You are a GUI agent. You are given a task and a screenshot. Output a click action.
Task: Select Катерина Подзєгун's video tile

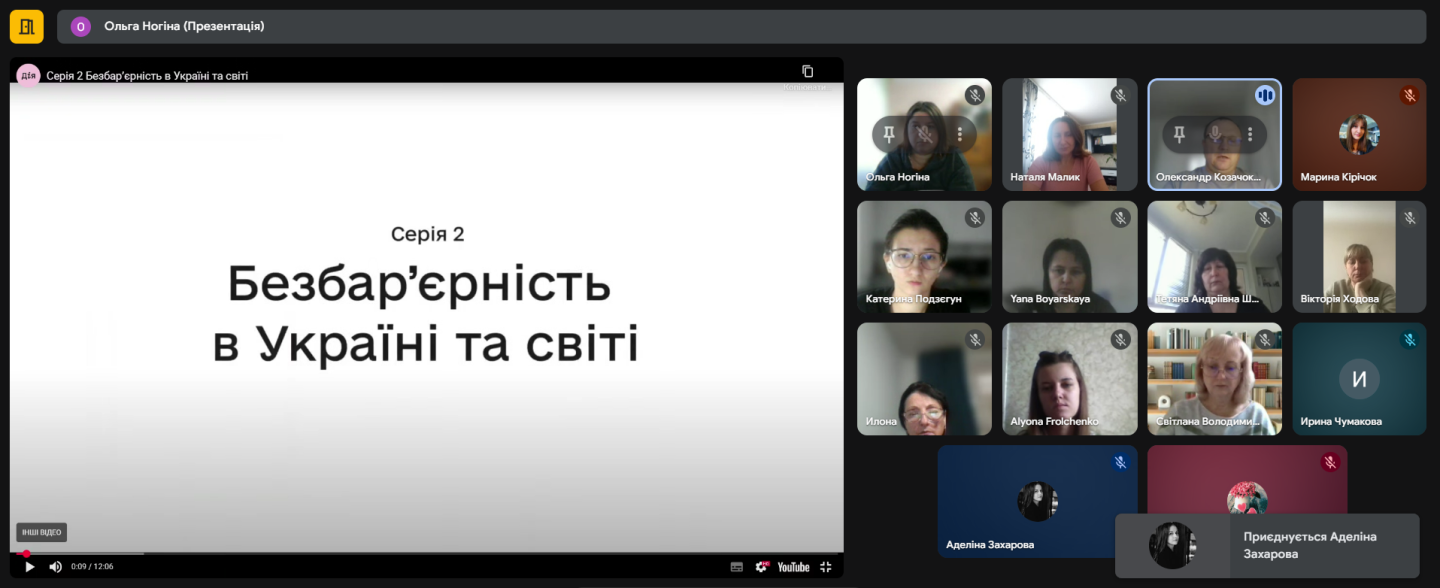click(x=924, y=256)
